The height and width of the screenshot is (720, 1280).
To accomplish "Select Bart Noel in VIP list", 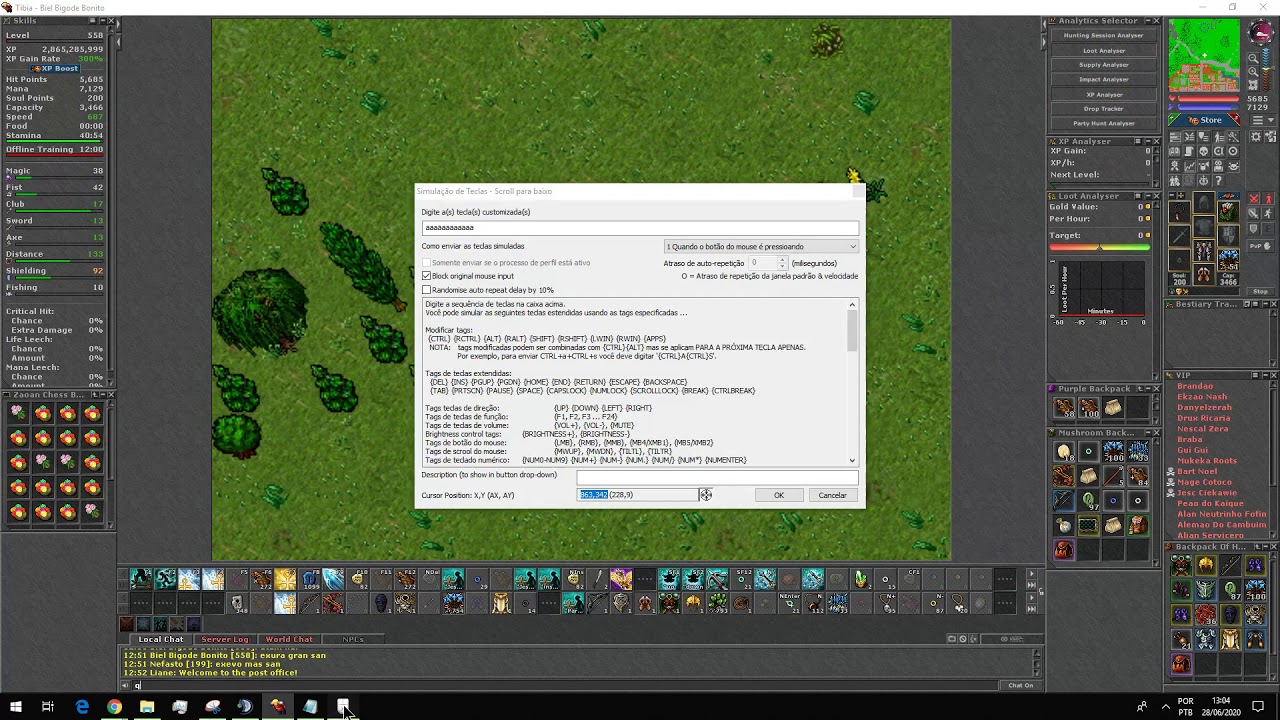I will [x=1197, y=472].
